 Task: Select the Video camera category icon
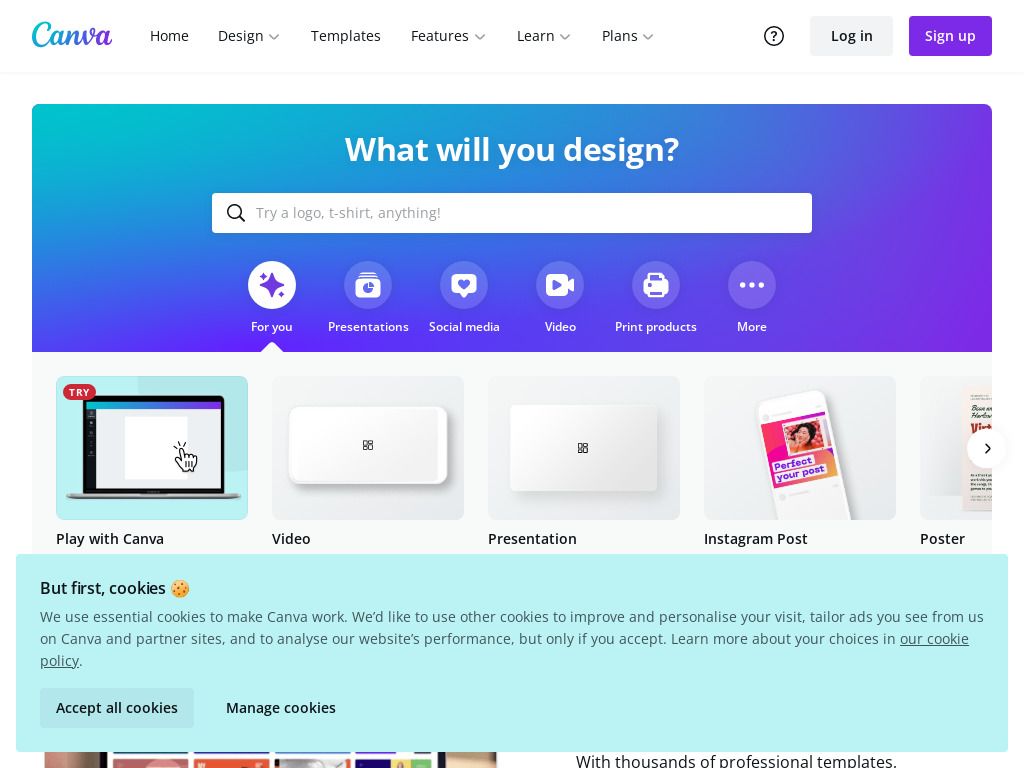pos(560,285)
